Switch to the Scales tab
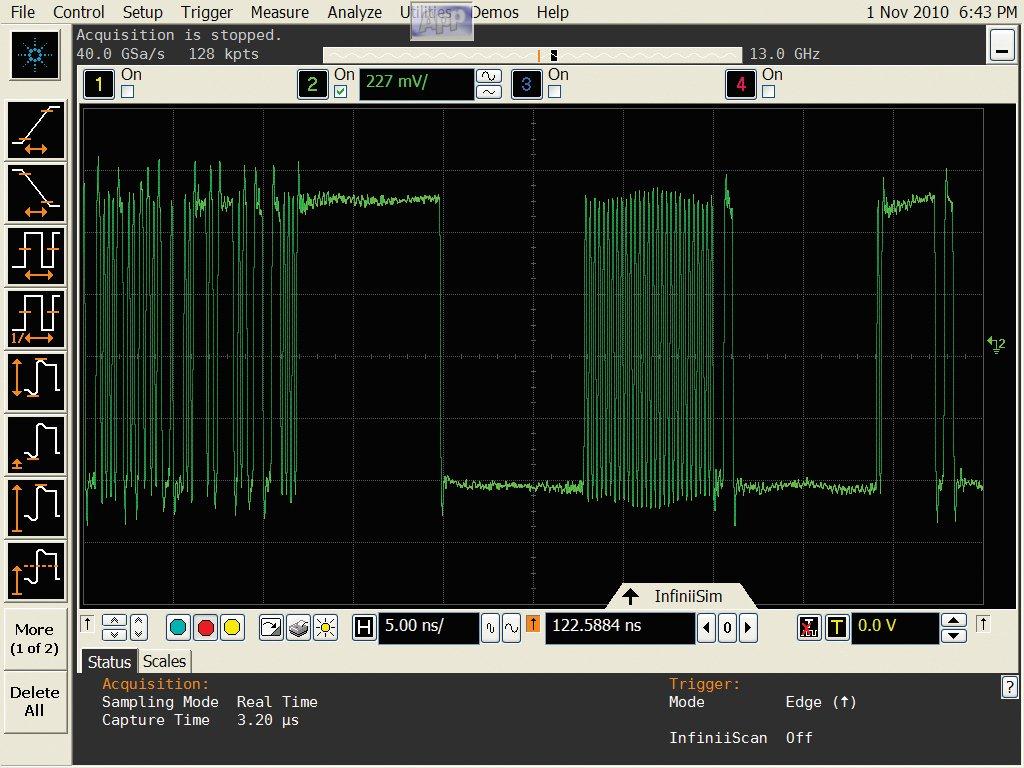 pos(164,661)
